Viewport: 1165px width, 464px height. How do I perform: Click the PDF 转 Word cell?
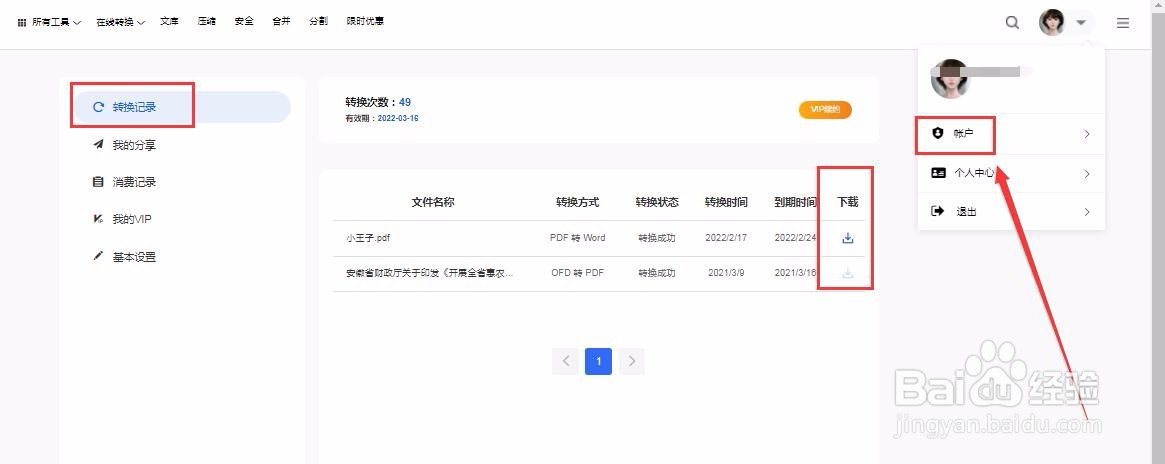577,238
